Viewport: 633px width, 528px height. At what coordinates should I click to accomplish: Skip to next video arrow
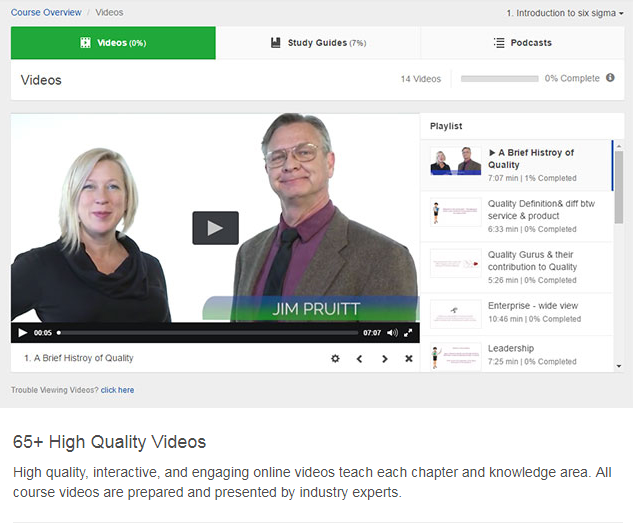pos(385,358)
